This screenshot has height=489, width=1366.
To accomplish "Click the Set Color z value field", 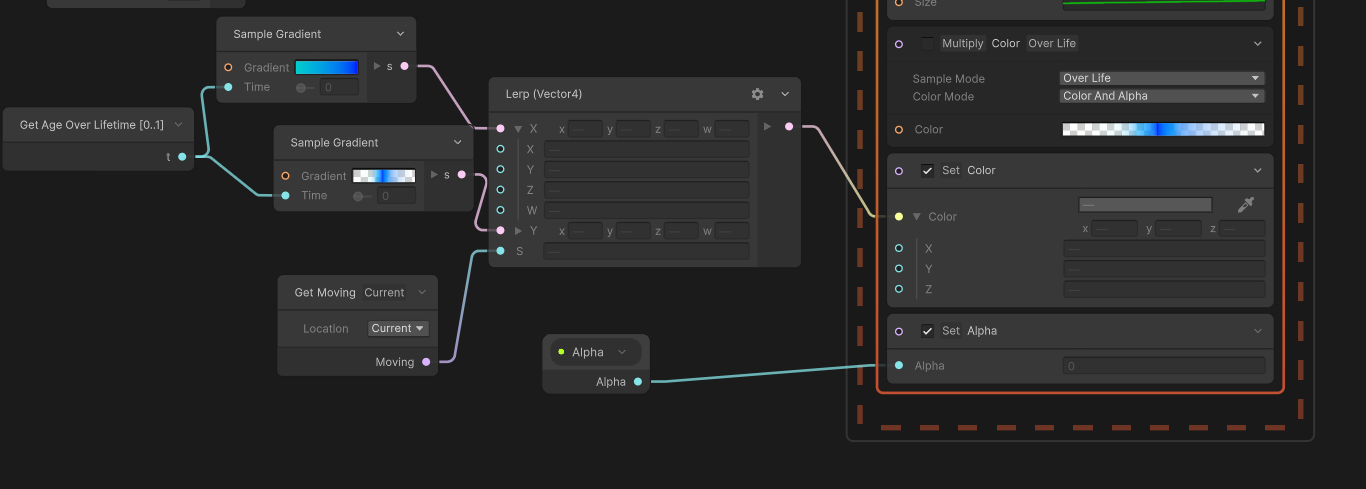I will 1242,228.
